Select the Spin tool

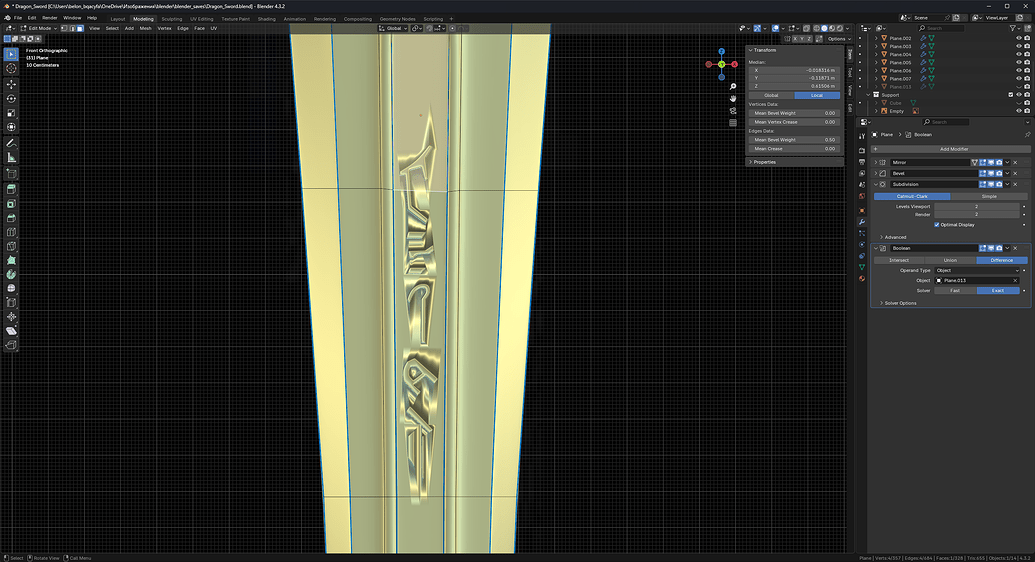coord(11,274)
